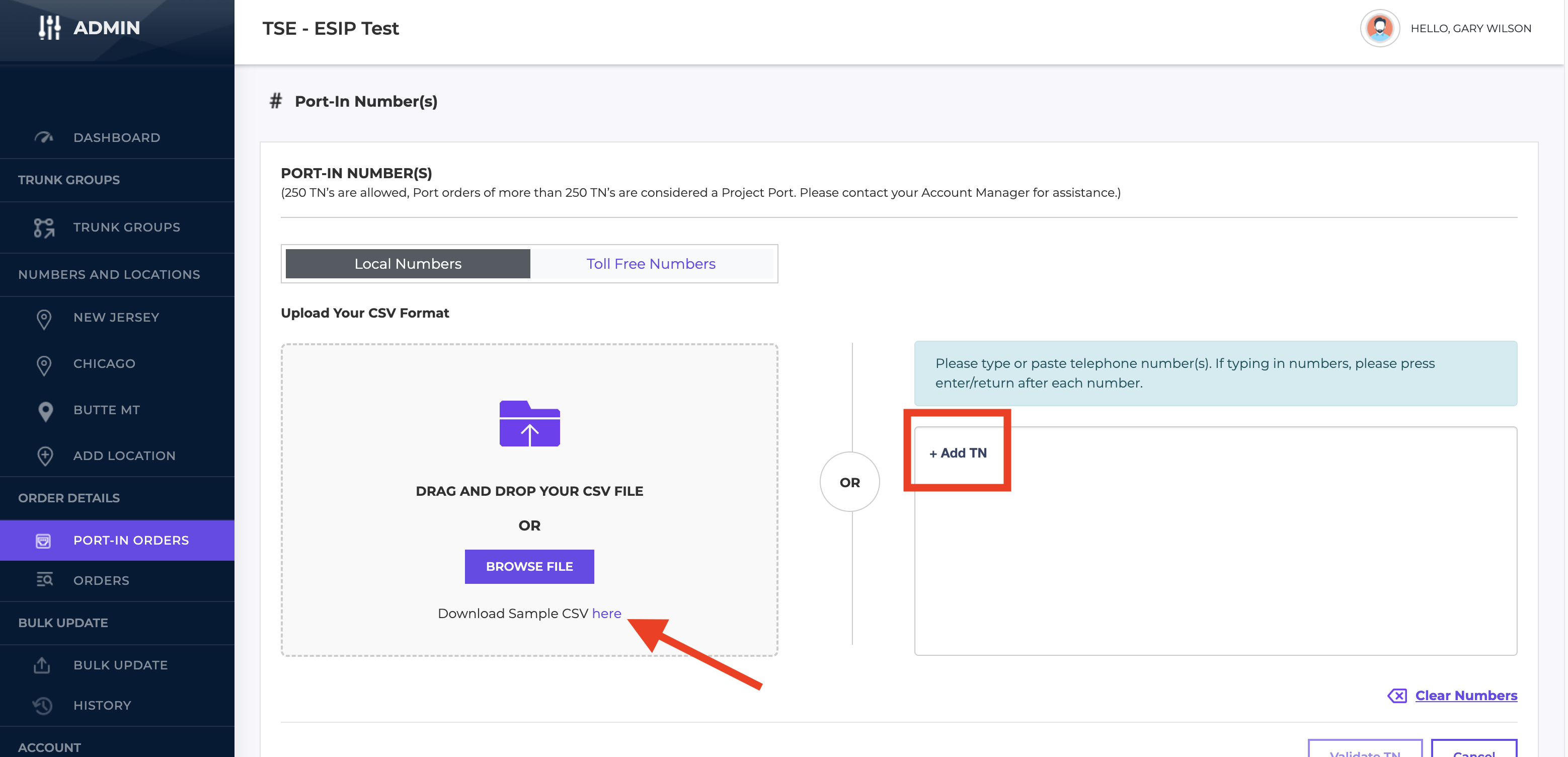Open Orders in the sidebar
This screenshot has height=757, width=1568.
pyautogui.click(x=101, y=580)
